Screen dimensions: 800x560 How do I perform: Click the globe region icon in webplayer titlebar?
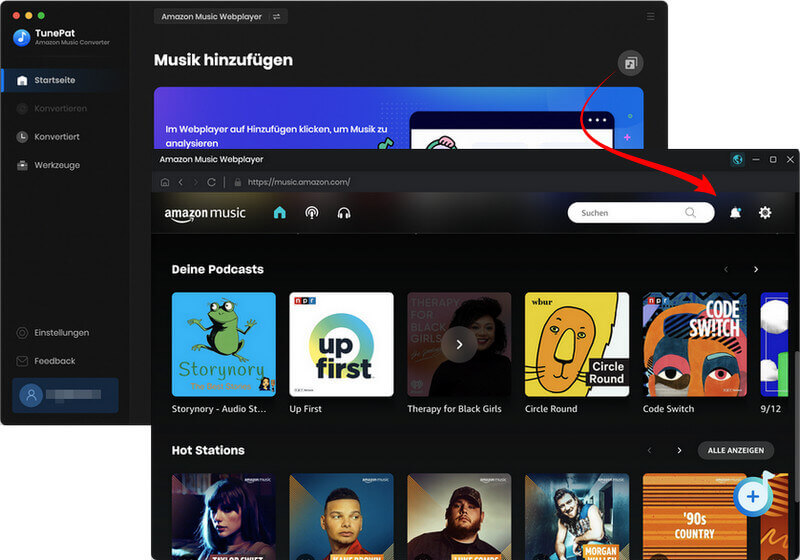737,160
